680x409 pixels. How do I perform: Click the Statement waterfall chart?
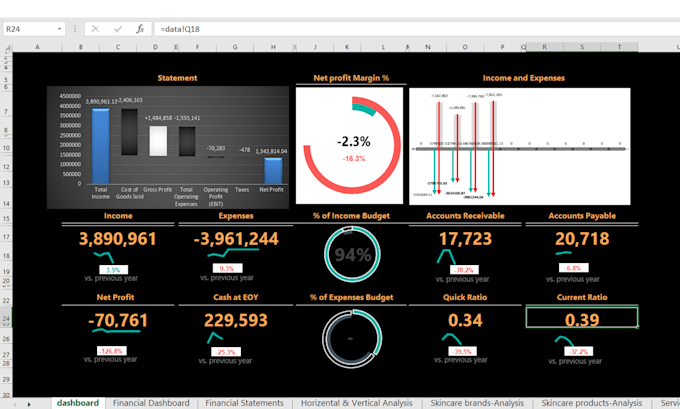coord(168,147)
